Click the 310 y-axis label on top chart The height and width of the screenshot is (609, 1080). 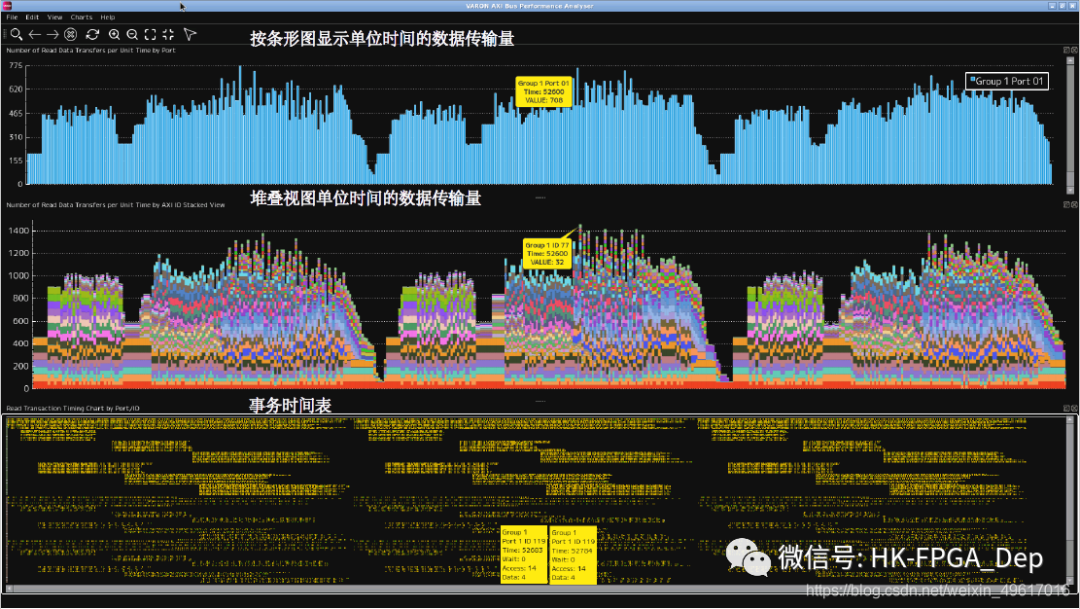coord(15,137)
